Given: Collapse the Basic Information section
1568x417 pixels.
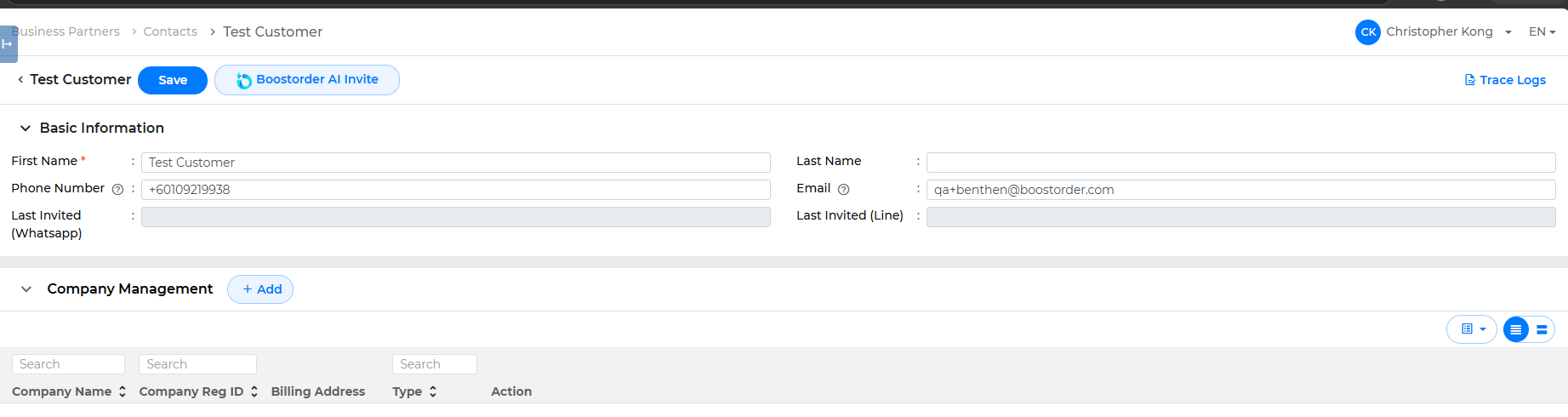Looking at the screenshot, I should [26, 129].
